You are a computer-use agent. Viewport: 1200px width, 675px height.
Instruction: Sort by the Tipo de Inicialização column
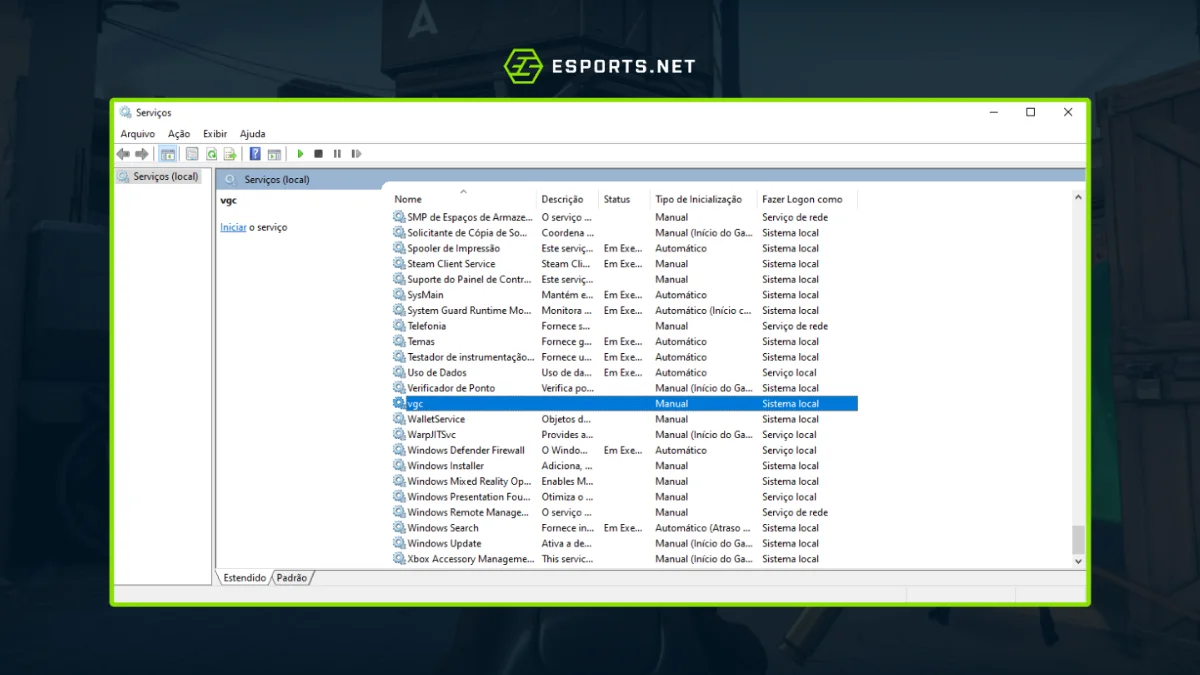(x=698, y=199)
